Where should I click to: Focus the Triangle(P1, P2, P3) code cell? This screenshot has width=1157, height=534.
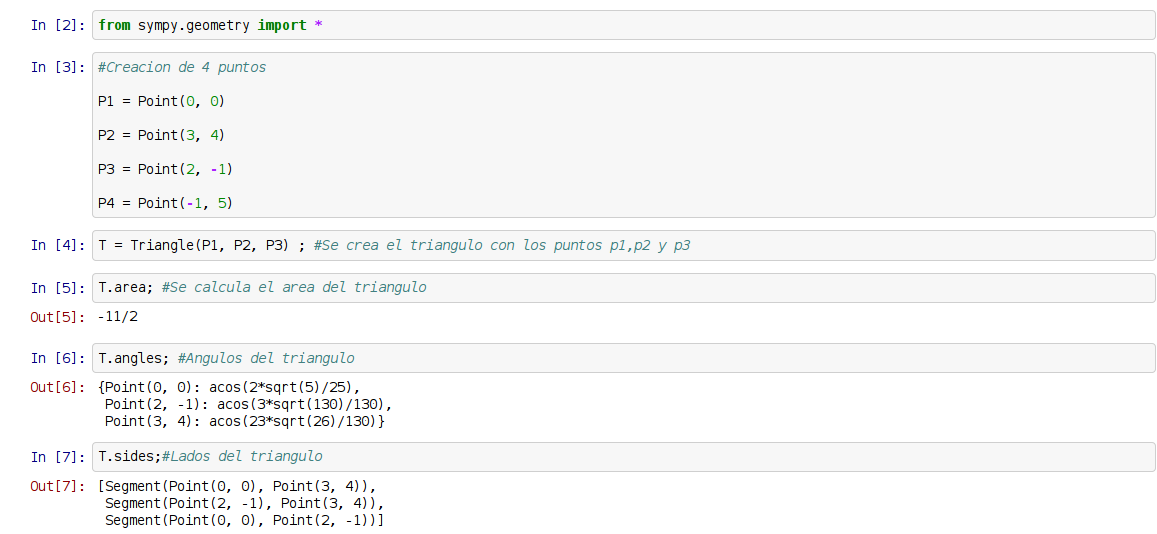(622, 245)
